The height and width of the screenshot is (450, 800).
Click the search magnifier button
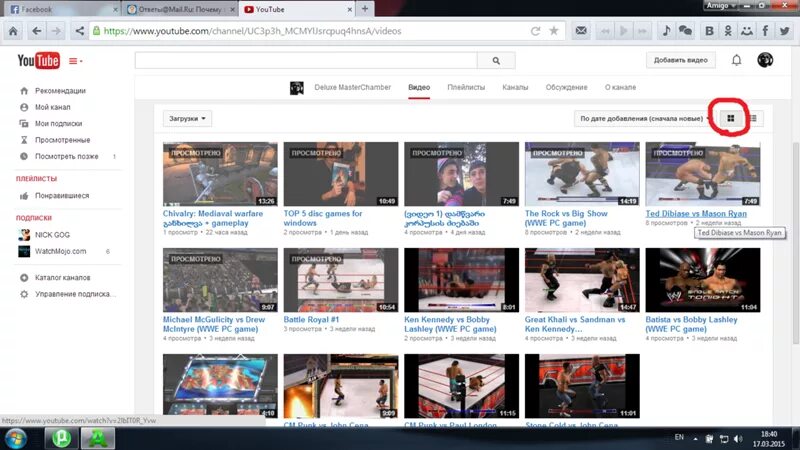click(496, 61)
